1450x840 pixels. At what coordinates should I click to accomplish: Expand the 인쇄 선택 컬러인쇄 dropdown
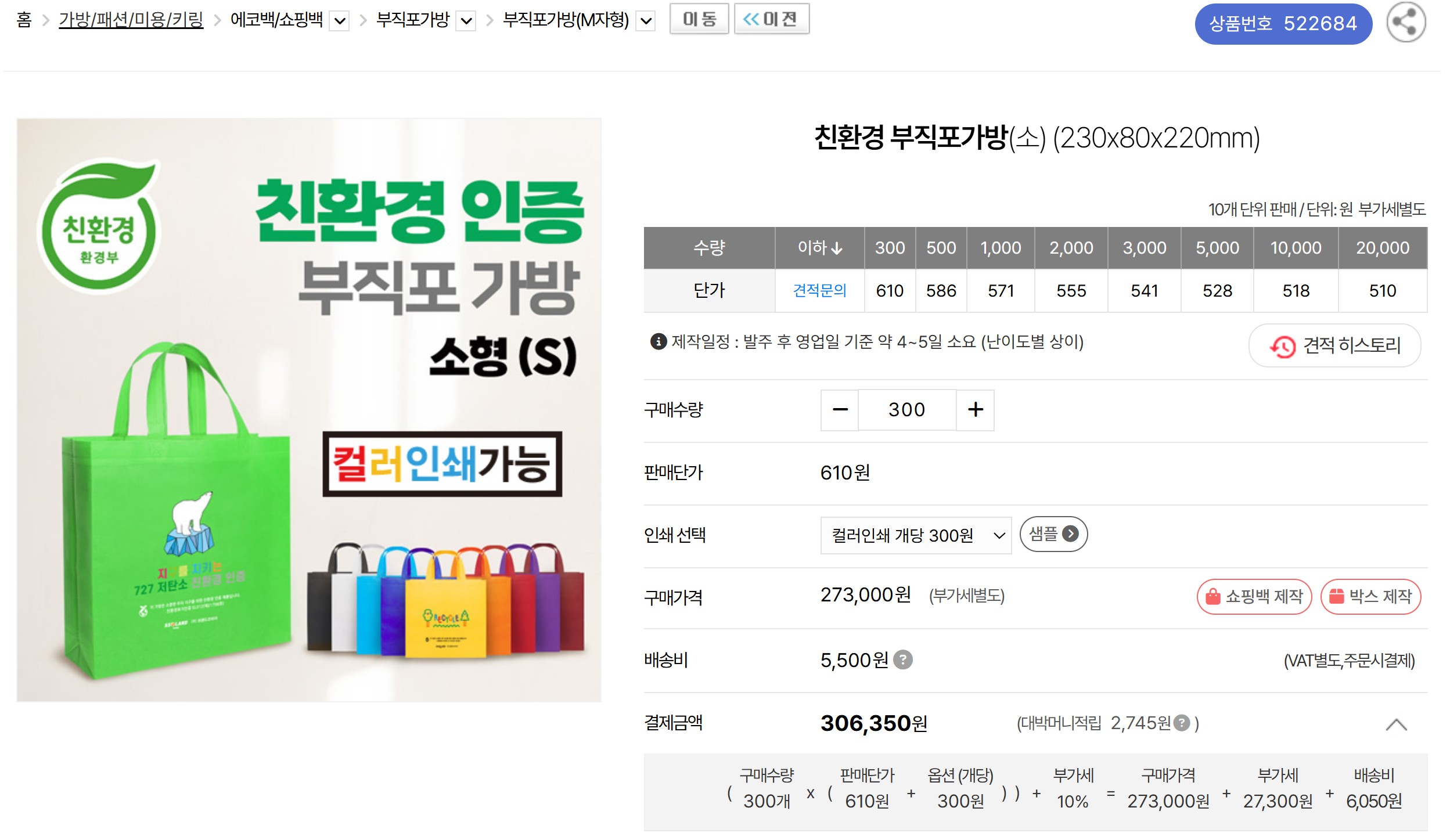point(915,535)
